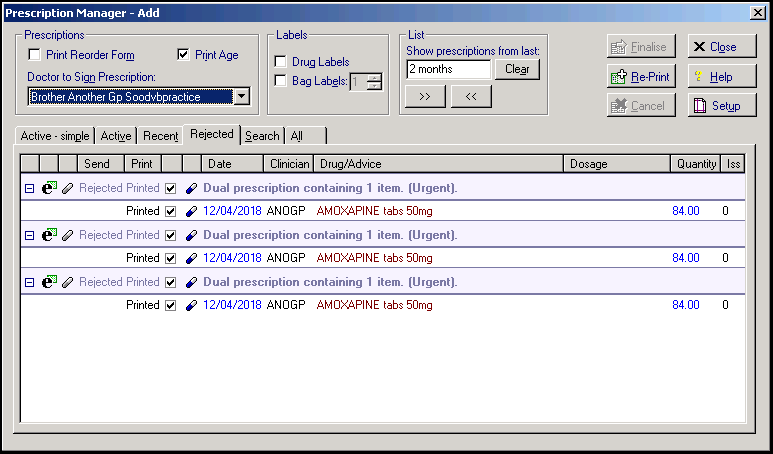Collapse the first Dual prescription group
Screen dimensions: 773x454
29,188
